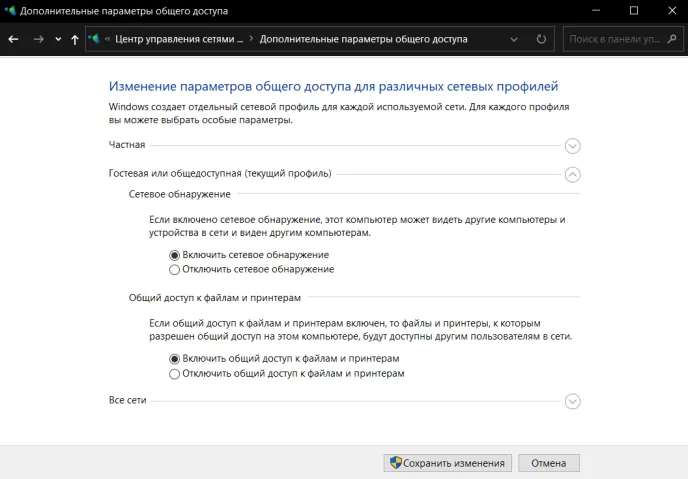Pick 'Отключить общий доступ к файлам и принтерам'
The height and width of the screenshot is (479, 688).
(x=175, y=373)
